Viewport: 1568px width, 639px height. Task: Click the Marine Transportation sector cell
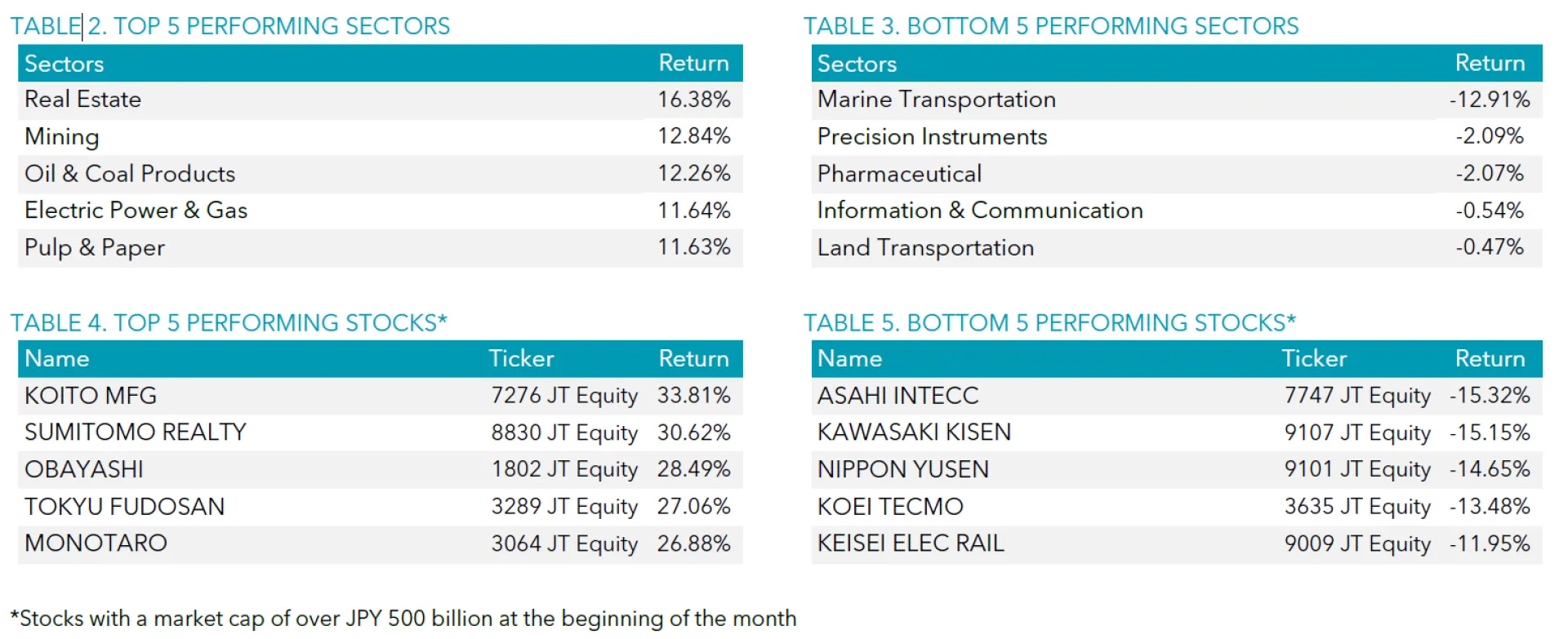pyautogui.click(x=937, y=100)
